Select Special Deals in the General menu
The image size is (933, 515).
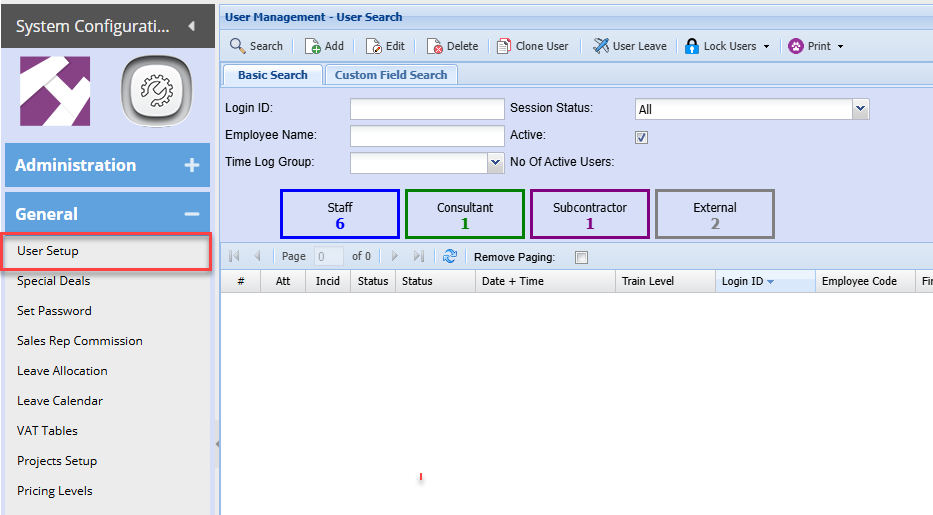(x=54, y=281)
